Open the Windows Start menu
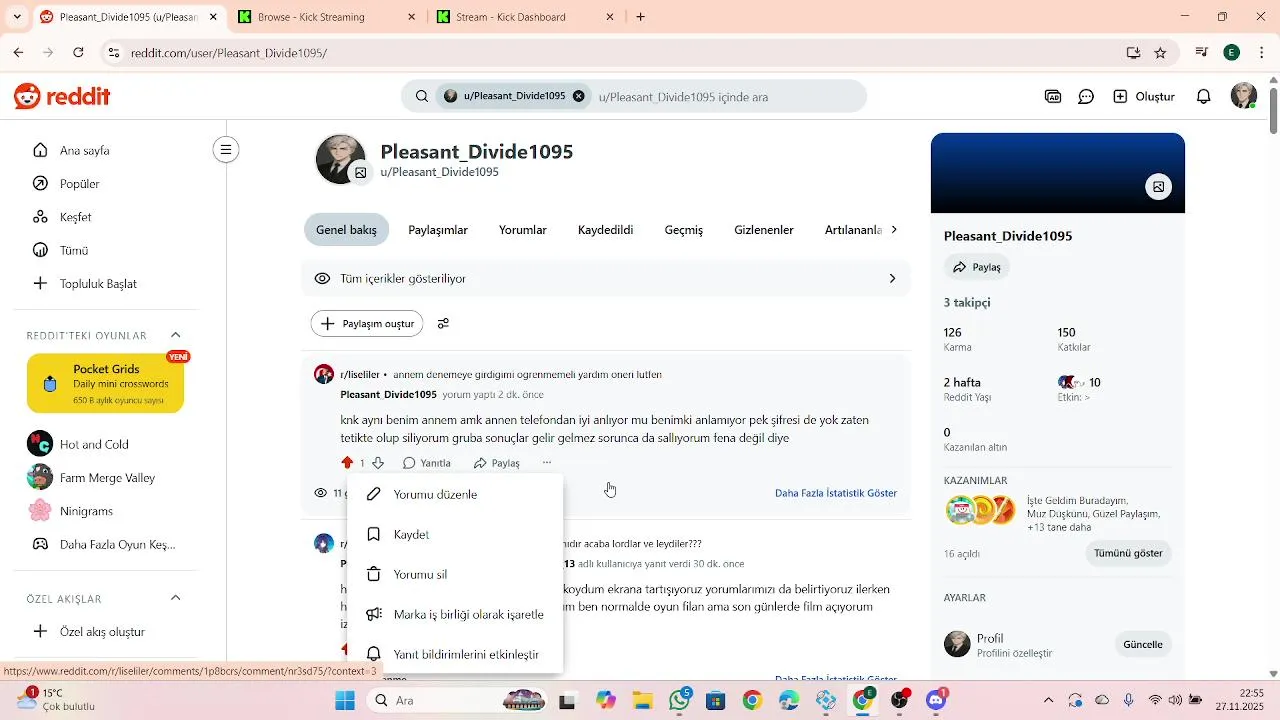Screen dimensions: 1280x720 coord(345,700)
